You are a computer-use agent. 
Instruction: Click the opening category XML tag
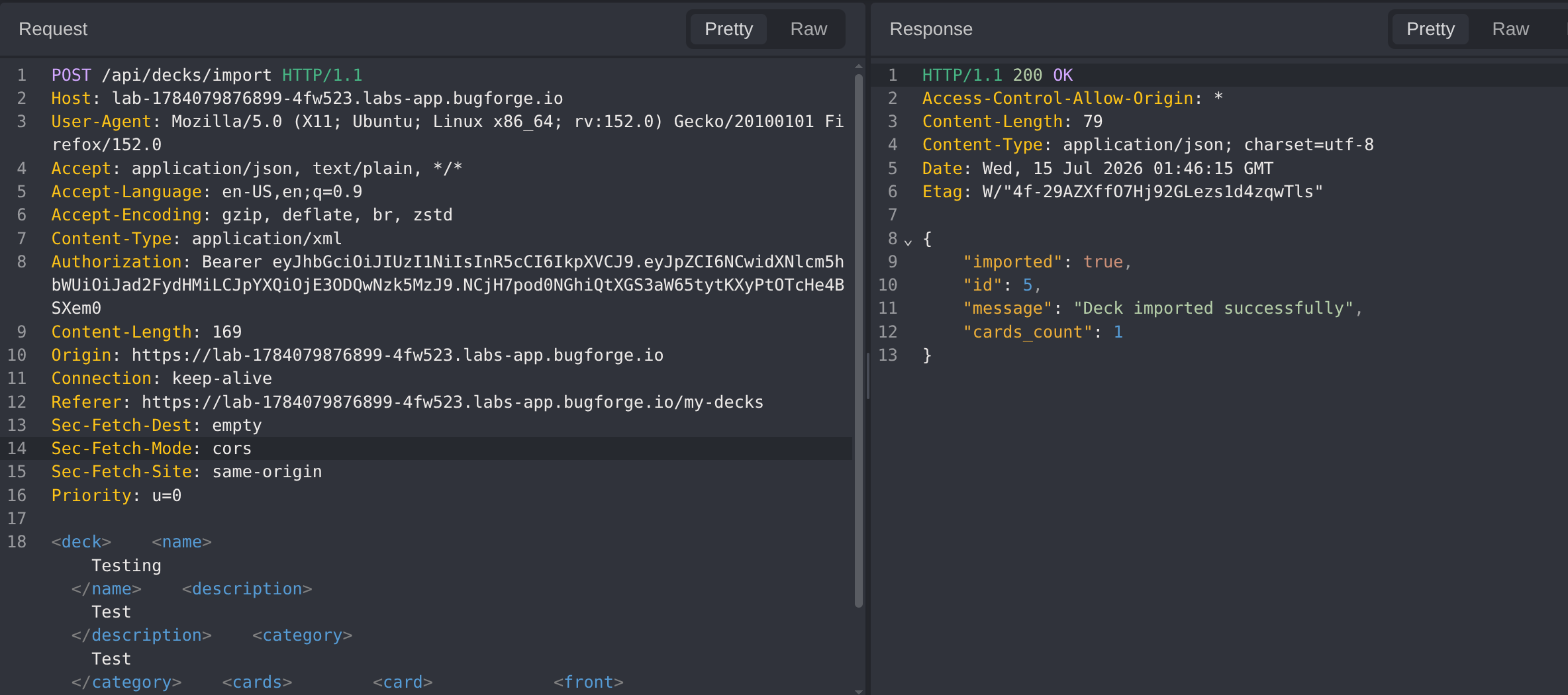[302, 635]
